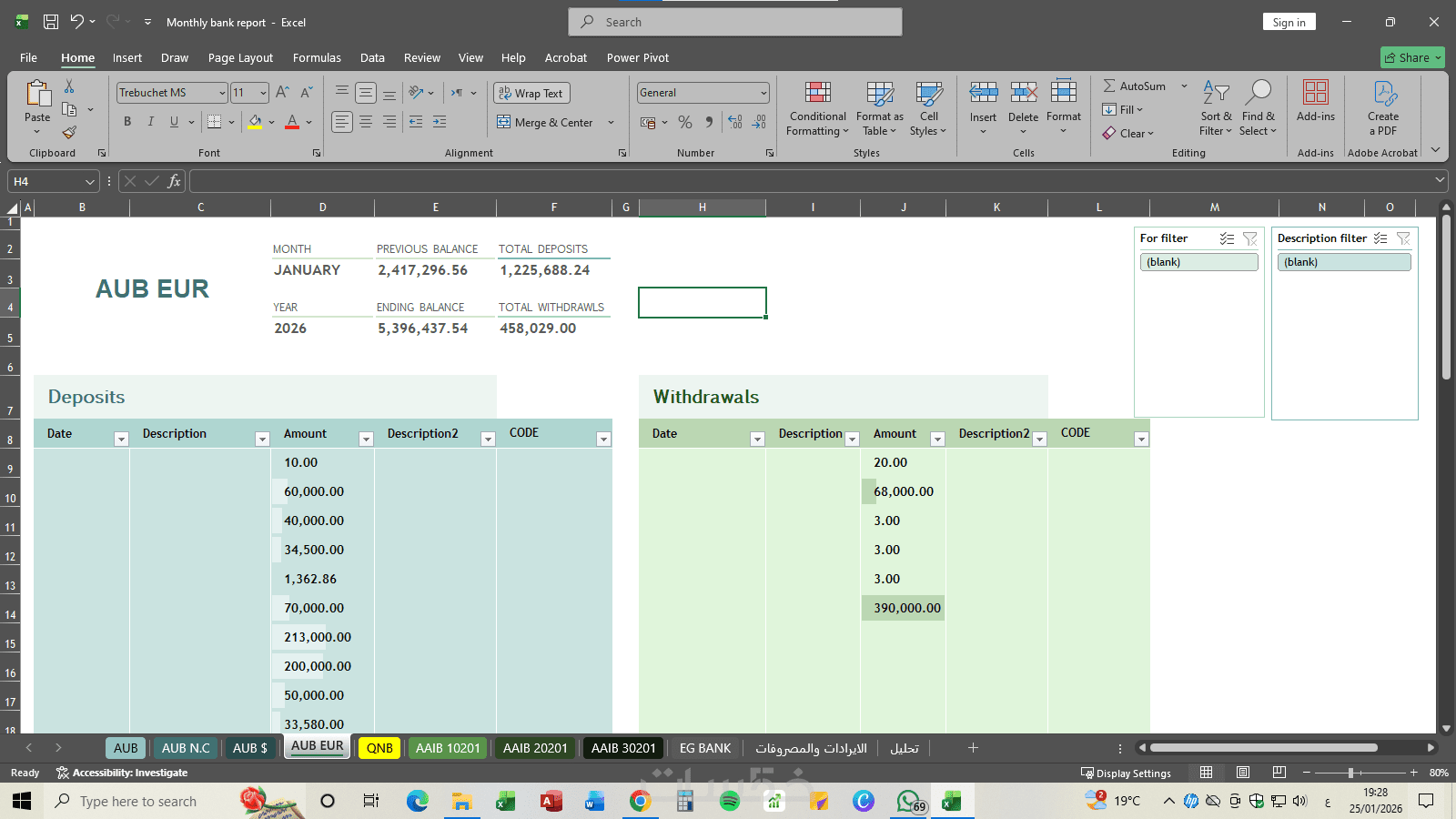This screenshot has height=819, width=1456.
Task: Switch to the QNB sheet tab
Action: point(379,748)
